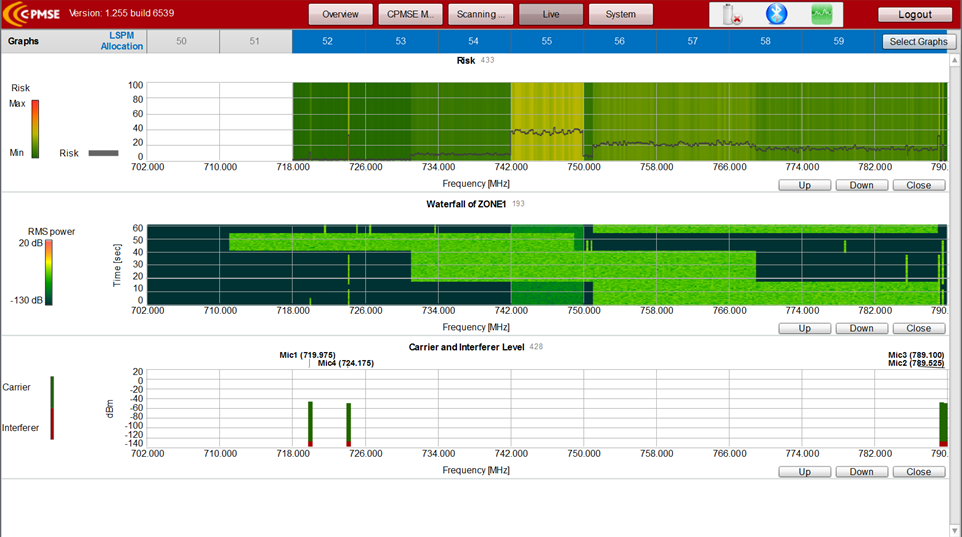Open the System tab
The width and height of the screenshot is (962, 537).
point(620,14)
